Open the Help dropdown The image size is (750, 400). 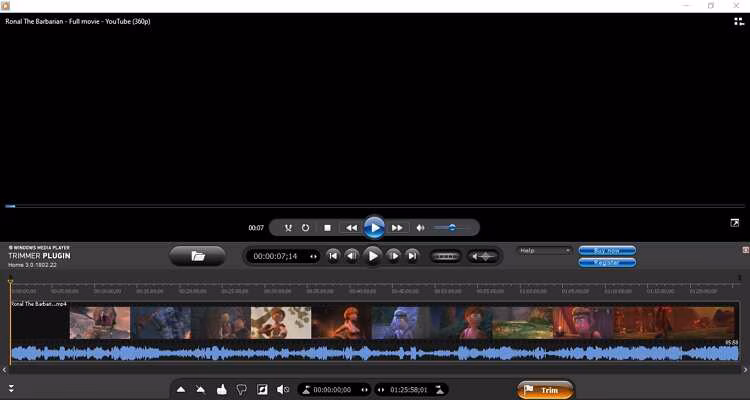(544, 251)
